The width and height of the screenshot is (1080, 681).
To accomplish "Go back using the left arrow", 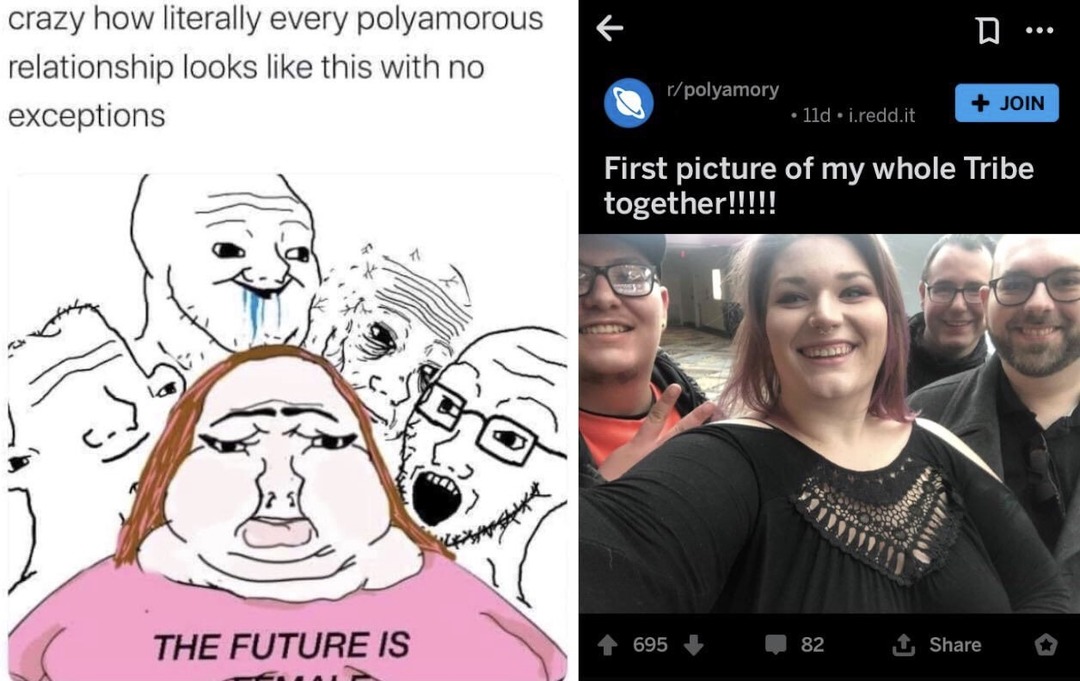I will (x=610, y=28).
